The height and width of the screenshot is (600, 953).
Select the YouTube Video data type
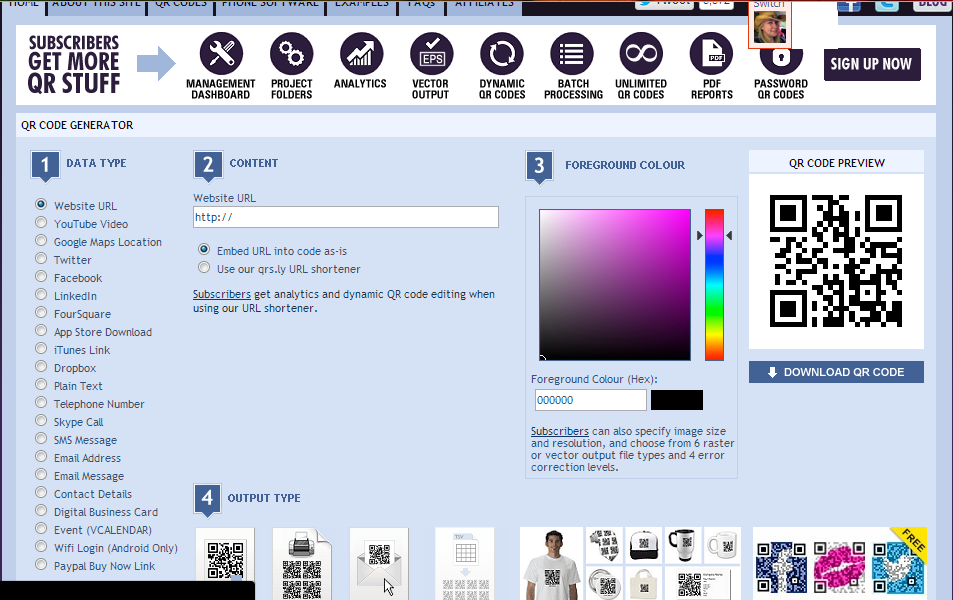(x=41, y=222)
